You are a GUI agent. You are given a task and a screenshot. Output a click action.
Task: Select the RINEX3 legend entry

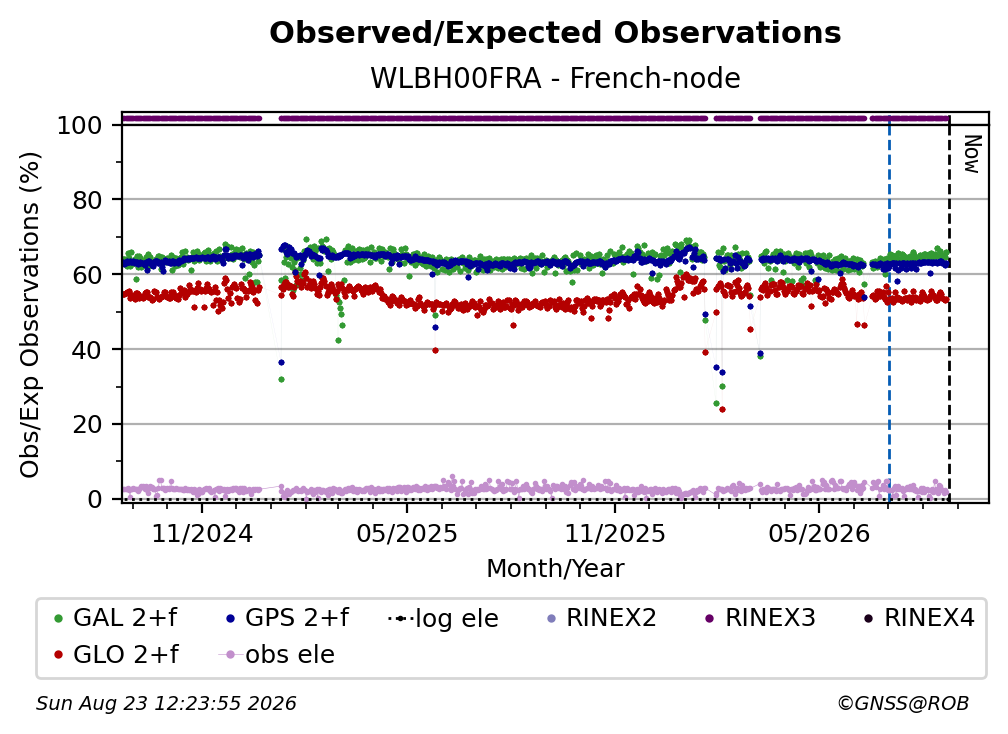click(x=761, y=618)
